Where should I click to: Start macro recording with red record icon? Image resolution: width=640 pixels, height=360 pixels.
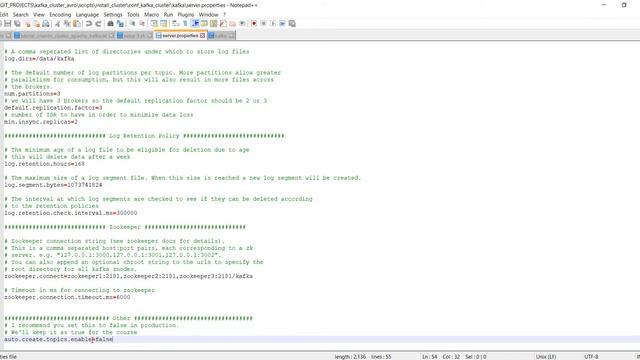point(254,24)
